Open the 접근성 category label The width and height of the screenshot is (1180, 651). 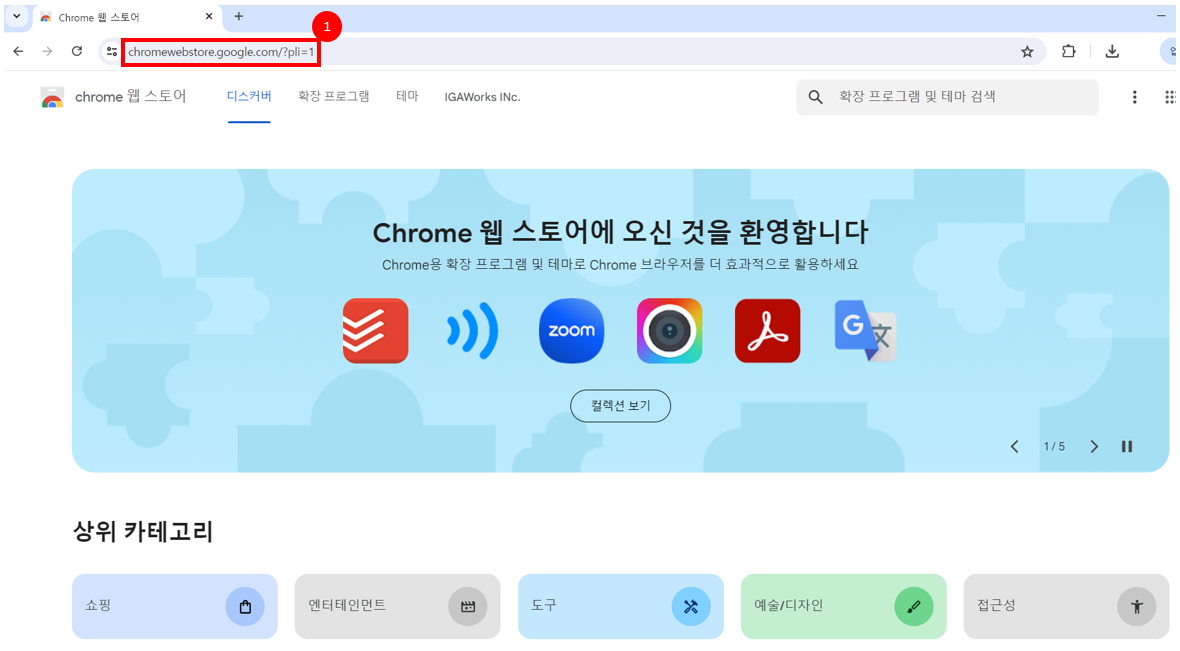(x=996, y=605)
